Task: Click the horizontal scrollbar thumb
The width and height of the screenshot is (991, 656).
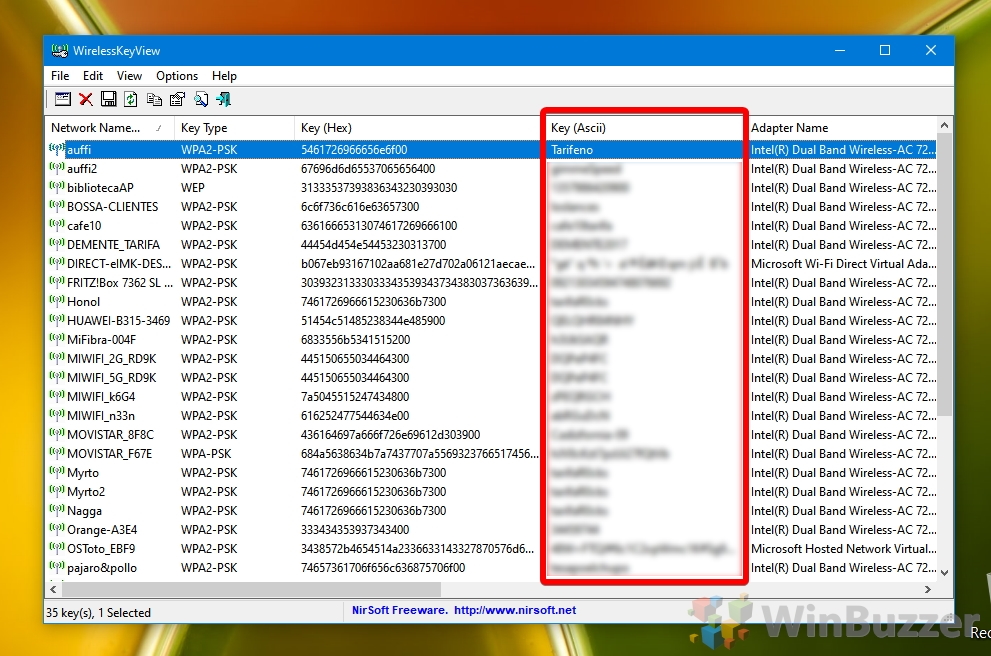Action: pyautogui.click(x=251, y=589)
